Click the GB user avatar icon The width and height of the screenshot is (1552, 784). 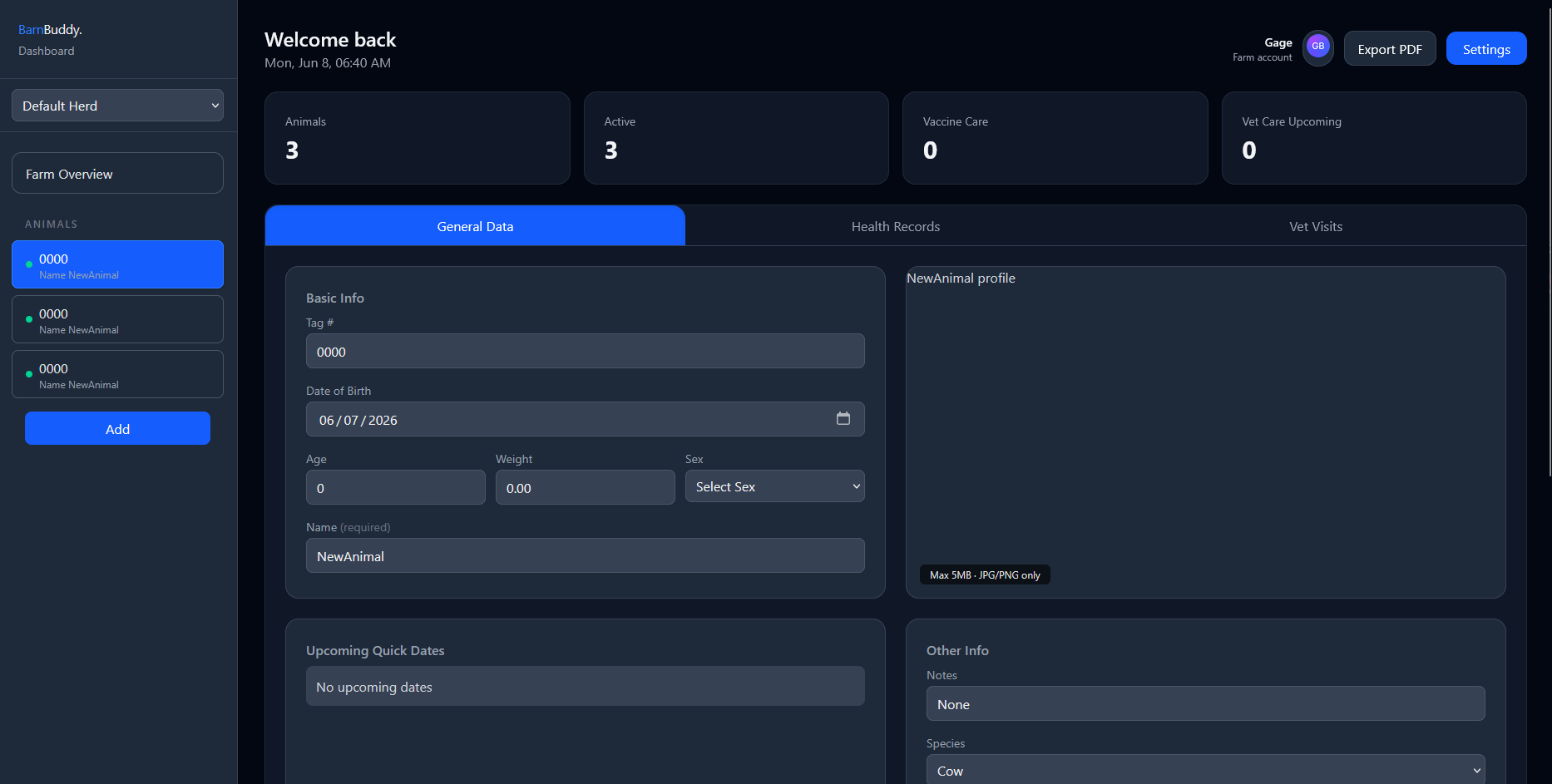click(x=1317, y=47)
